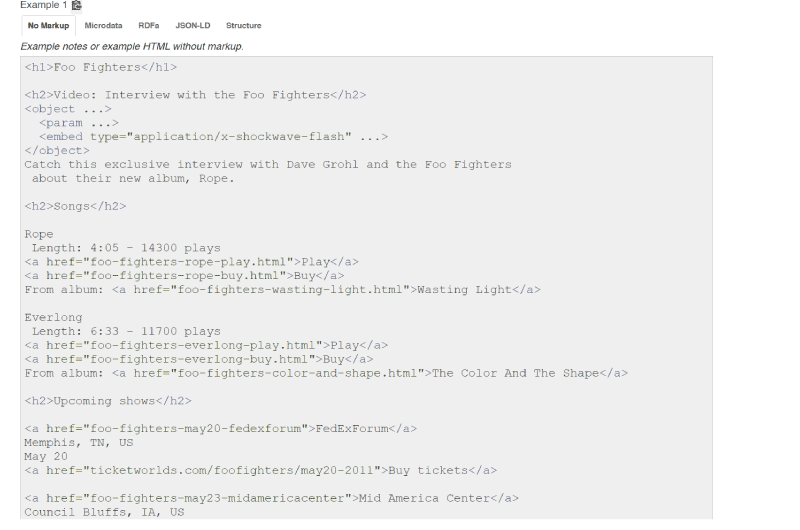Open the Structure tab
This screenshot has width=800, height=530.
point(243,26)
